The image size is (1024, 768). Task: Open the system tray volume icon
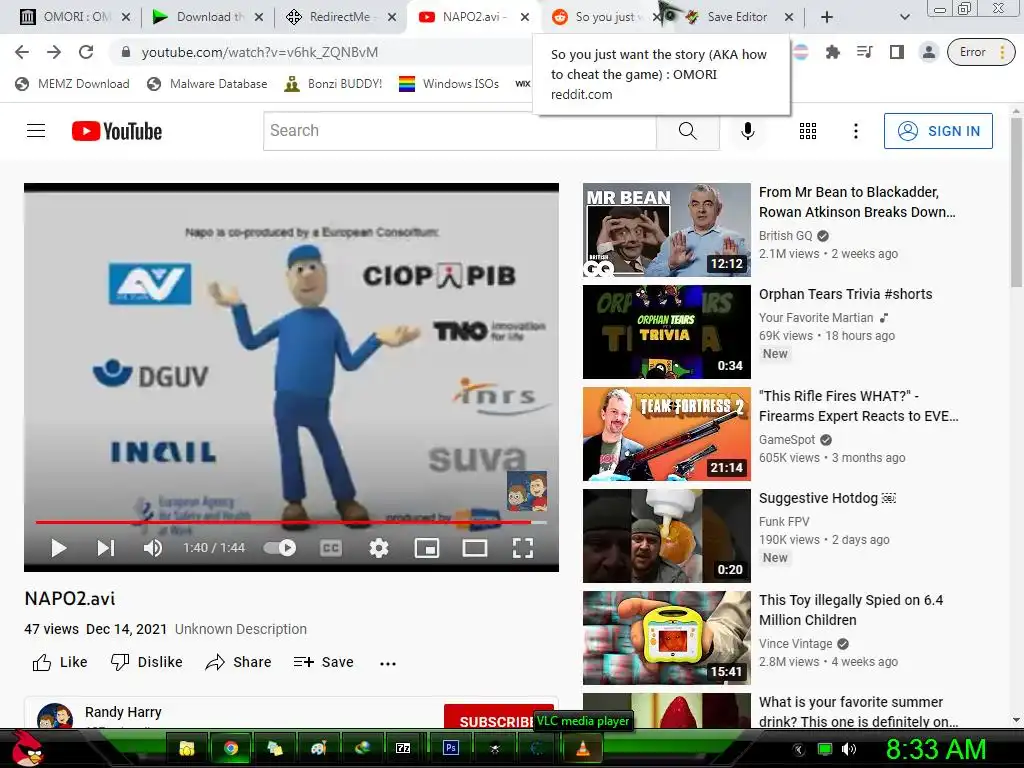tap(848, 749)
